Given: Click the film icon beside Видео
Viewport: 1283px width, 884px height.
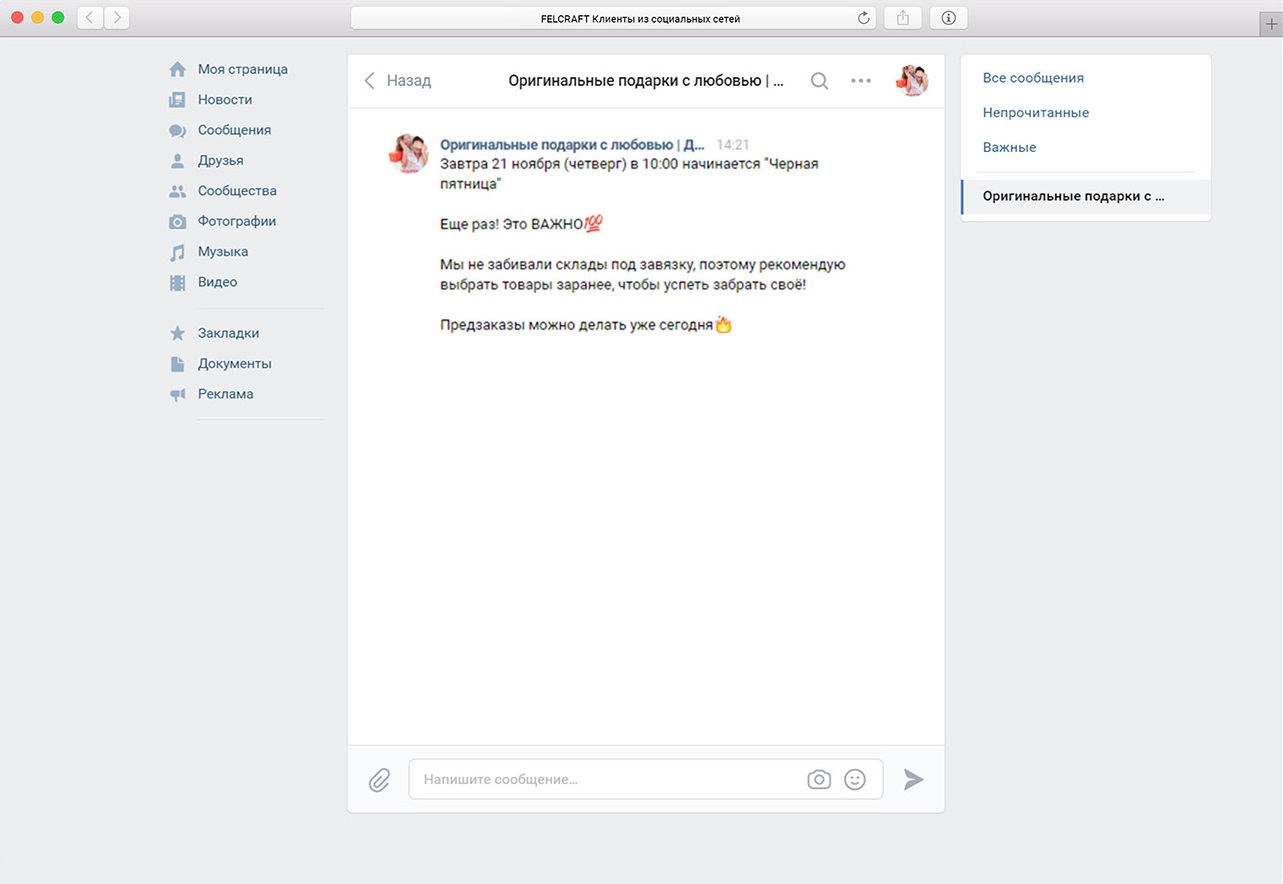Looking at the screenshot, I should tap(177, 283).
